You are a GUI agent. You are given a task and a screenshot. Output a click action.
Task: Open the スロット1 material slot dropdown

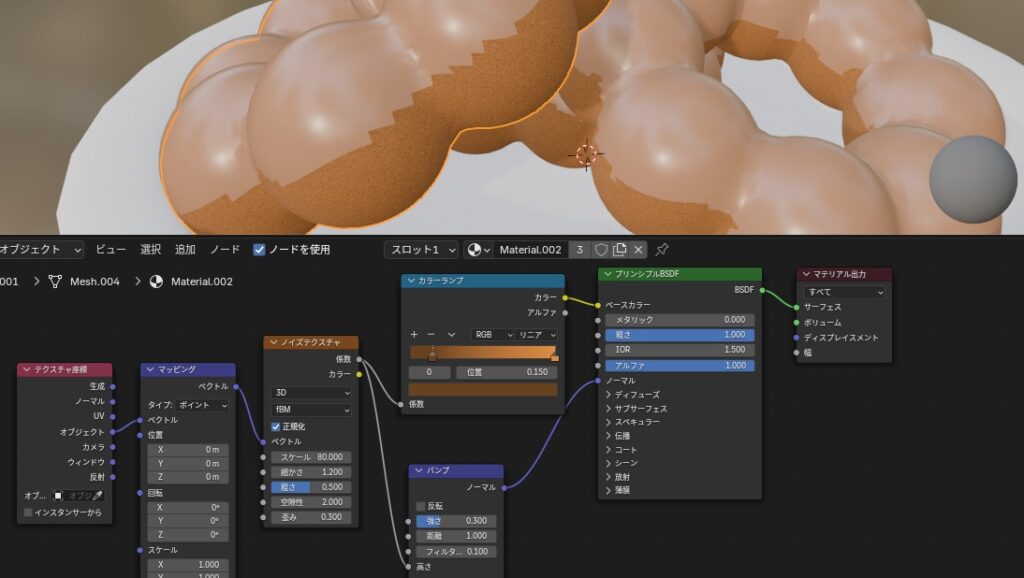pyautogui.click(x=422, y=249)
